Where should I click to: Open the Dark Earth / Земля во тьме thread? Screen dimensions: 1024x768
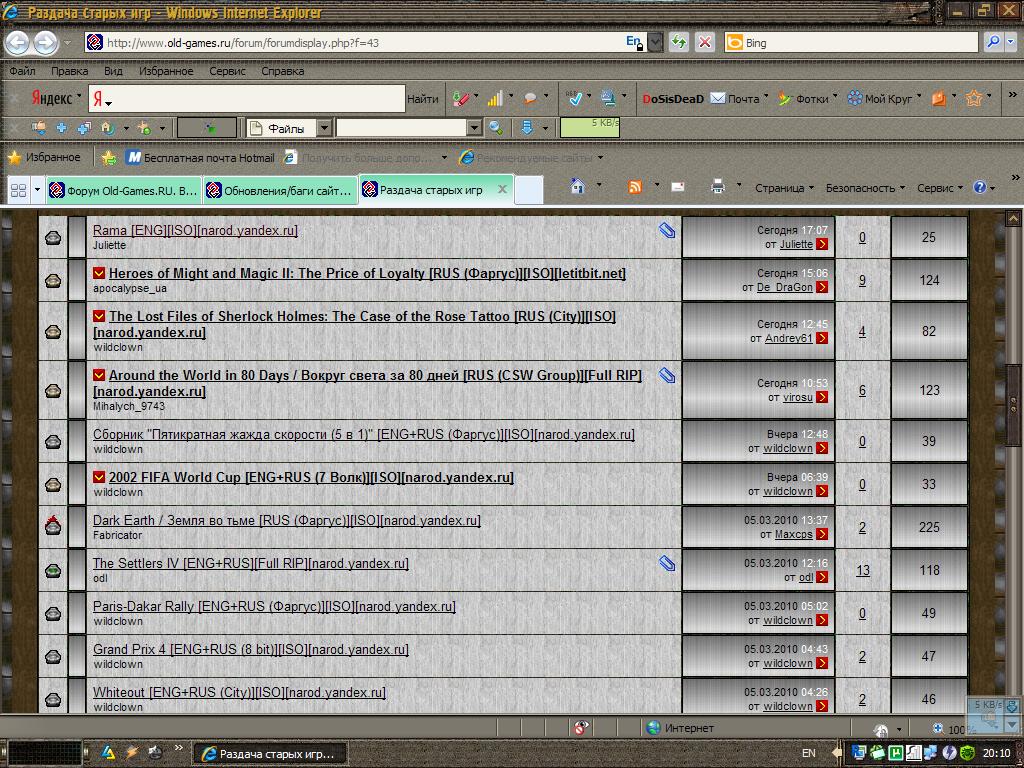[x=287, y=520]
